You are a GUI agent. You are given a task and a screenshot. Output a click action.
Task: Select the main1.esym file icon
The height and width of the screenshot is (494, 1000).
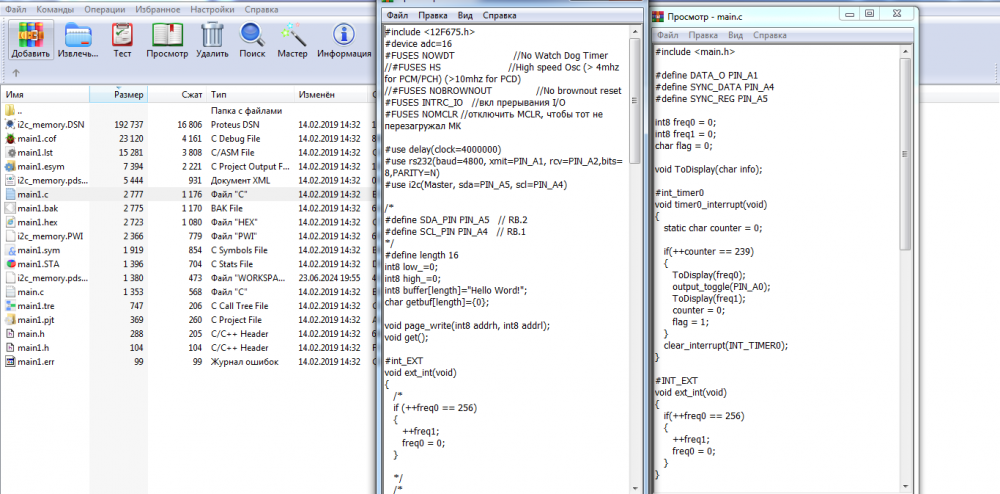tap(10, 166)
